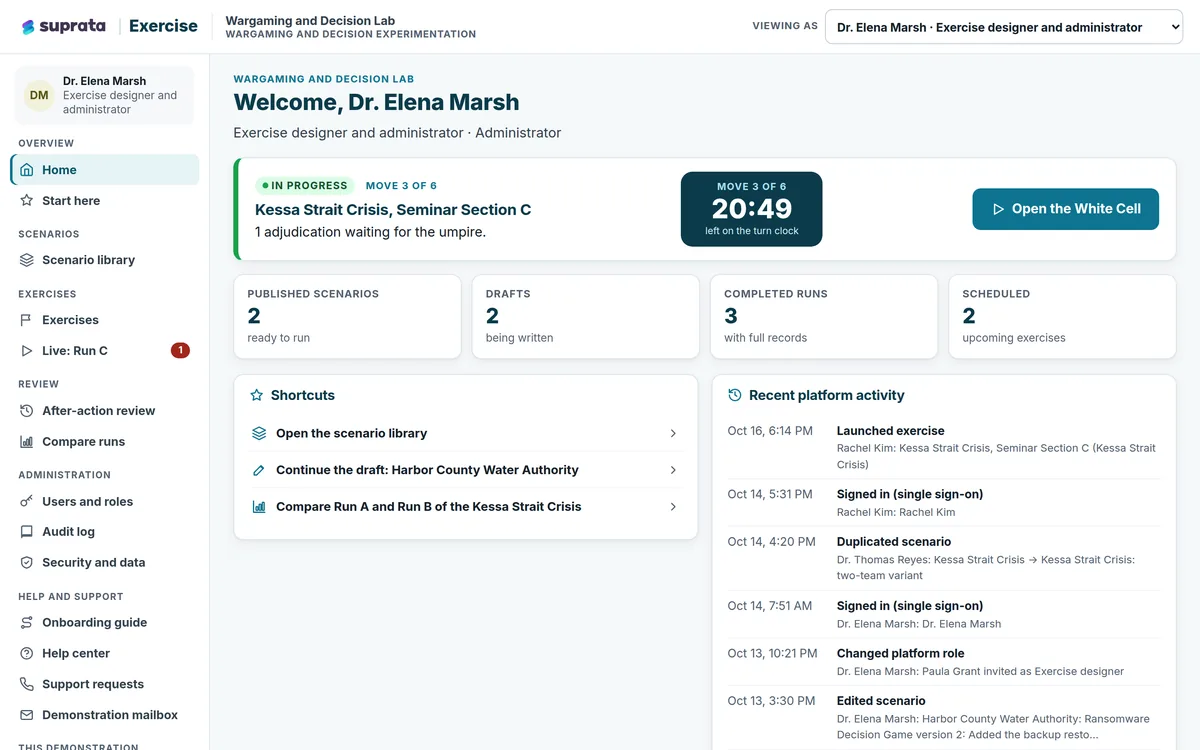Compare Run A and Run B shortcut link
The image size is (1200, 750).
466,507
